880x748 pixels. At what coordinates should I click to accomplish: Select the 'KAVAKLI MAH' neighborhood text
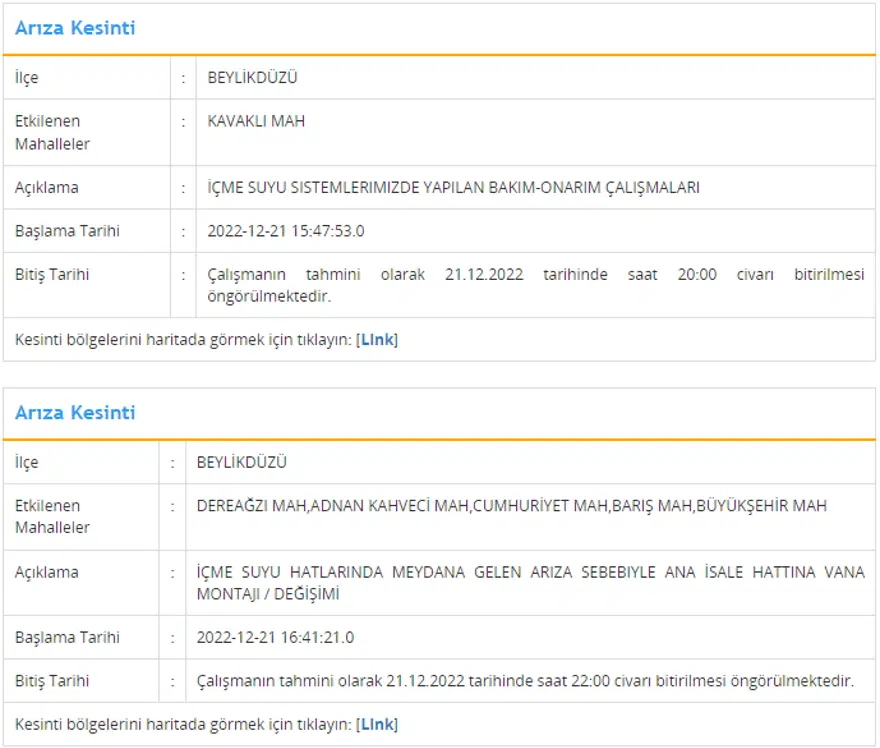(256, 121)
